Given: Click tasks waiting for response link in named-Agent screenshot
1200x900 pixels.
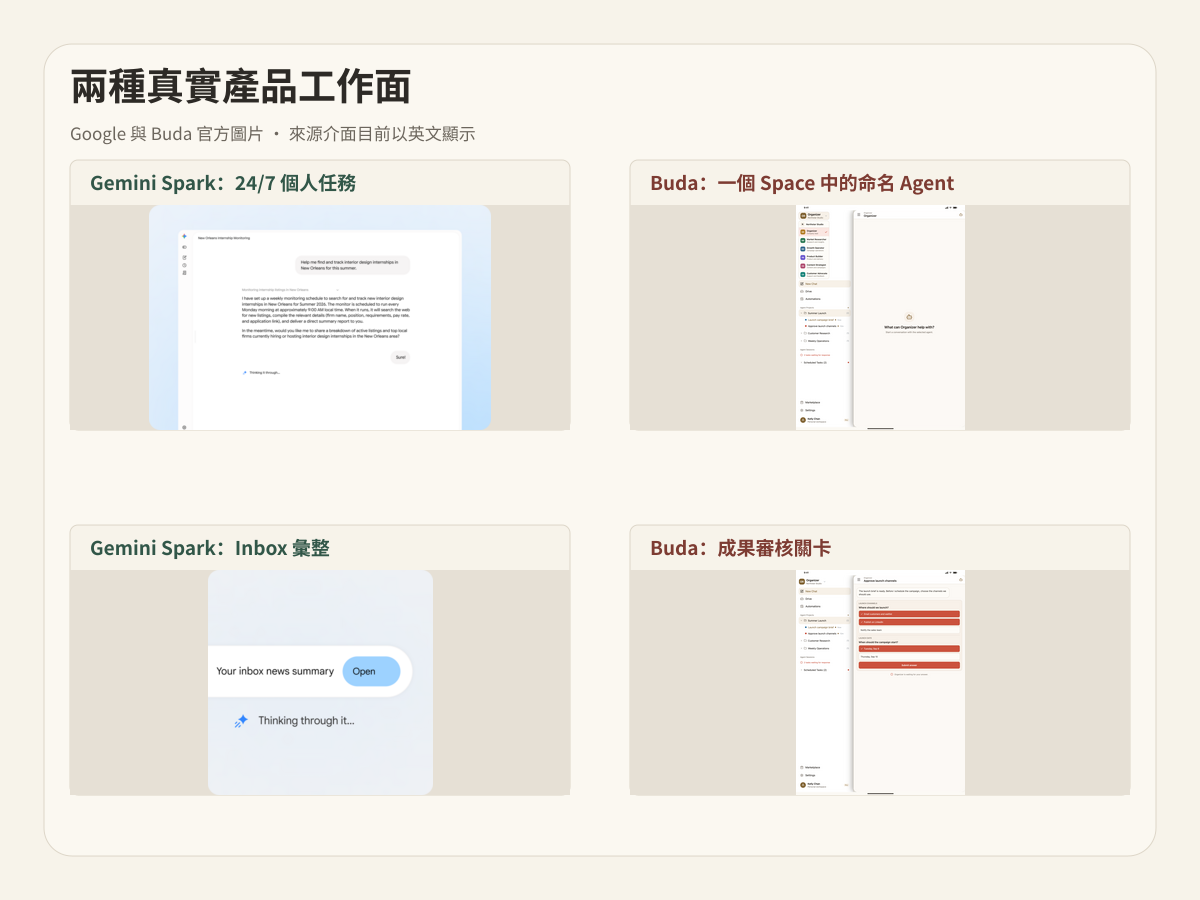Looking at the screenshot, I should pos(817,355).
